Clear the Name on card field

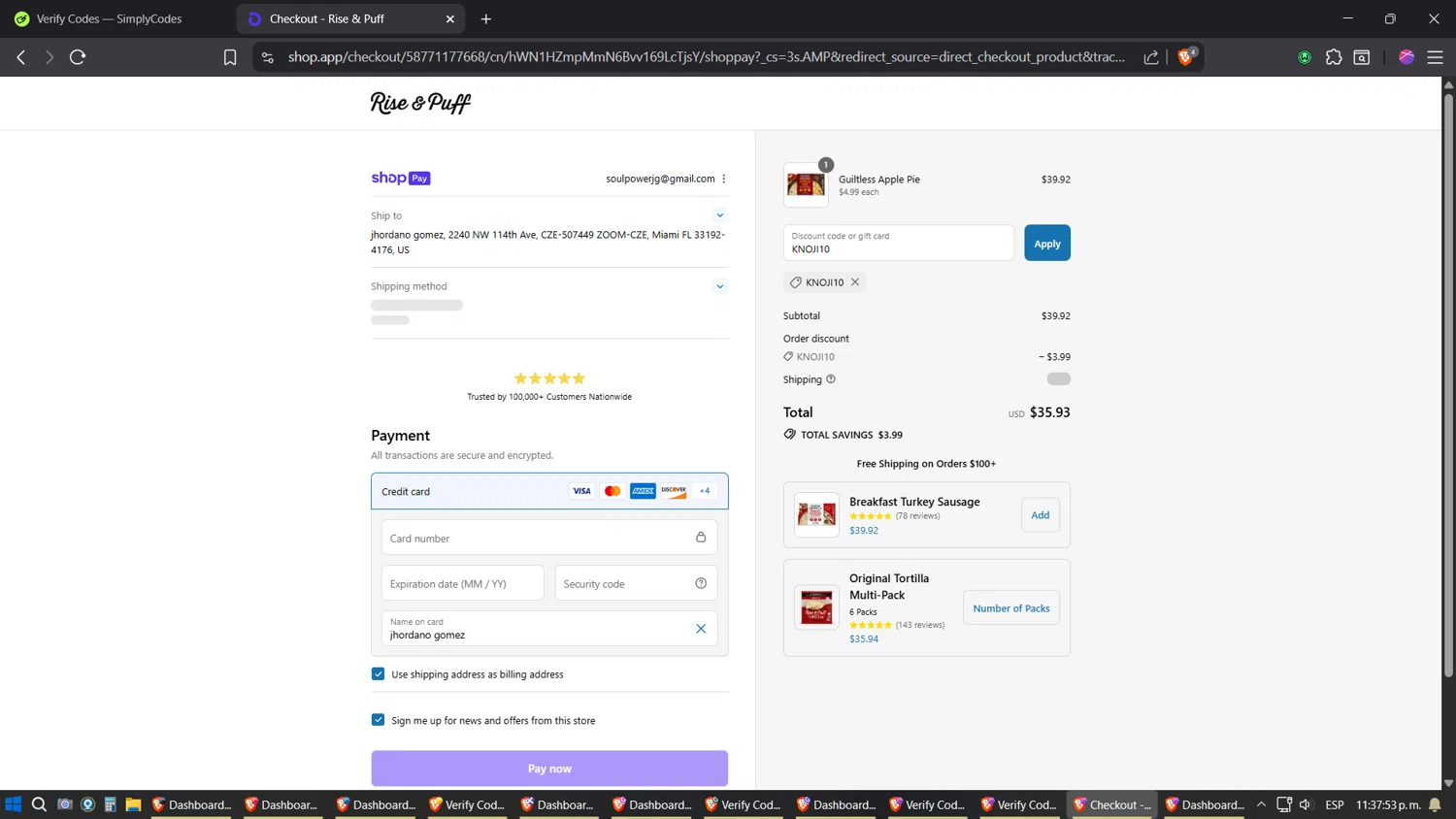pyautogui.click(x=701, y=629)
